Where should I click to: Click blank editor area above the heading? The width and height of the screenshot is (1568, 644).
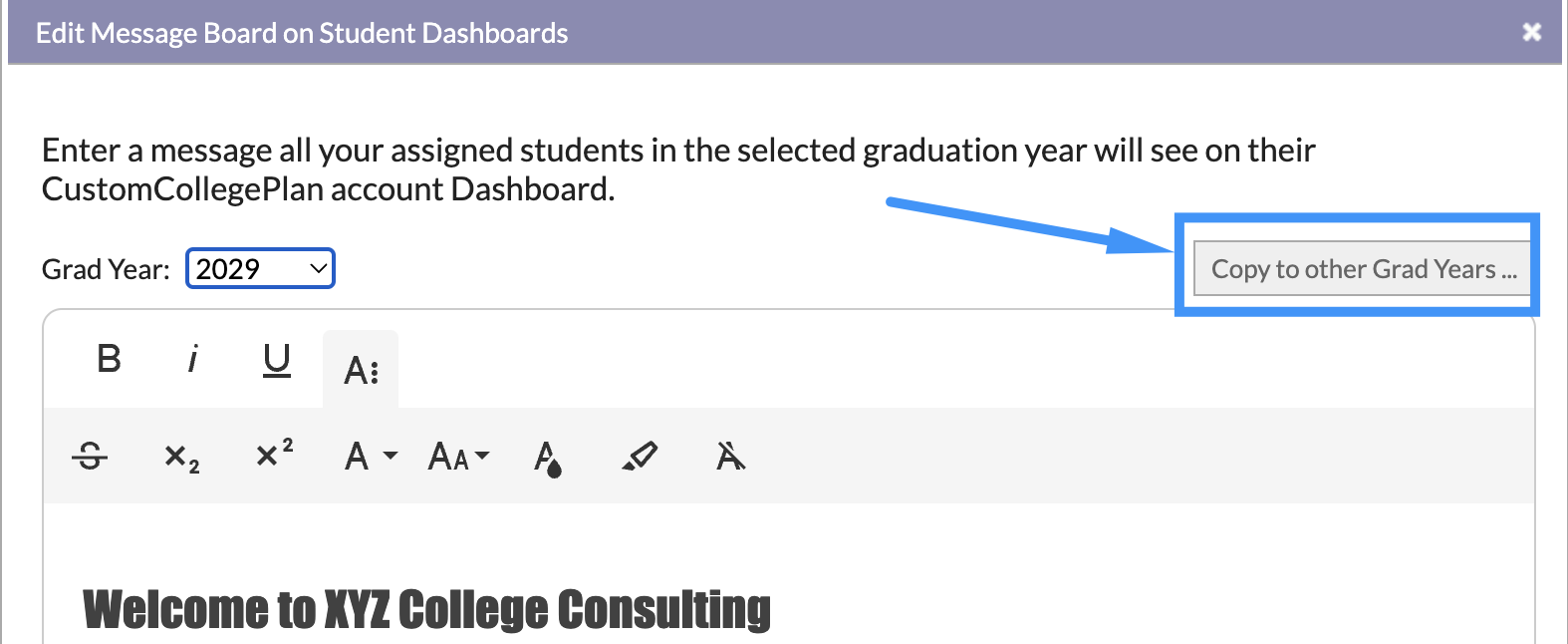tap(787, 541)
